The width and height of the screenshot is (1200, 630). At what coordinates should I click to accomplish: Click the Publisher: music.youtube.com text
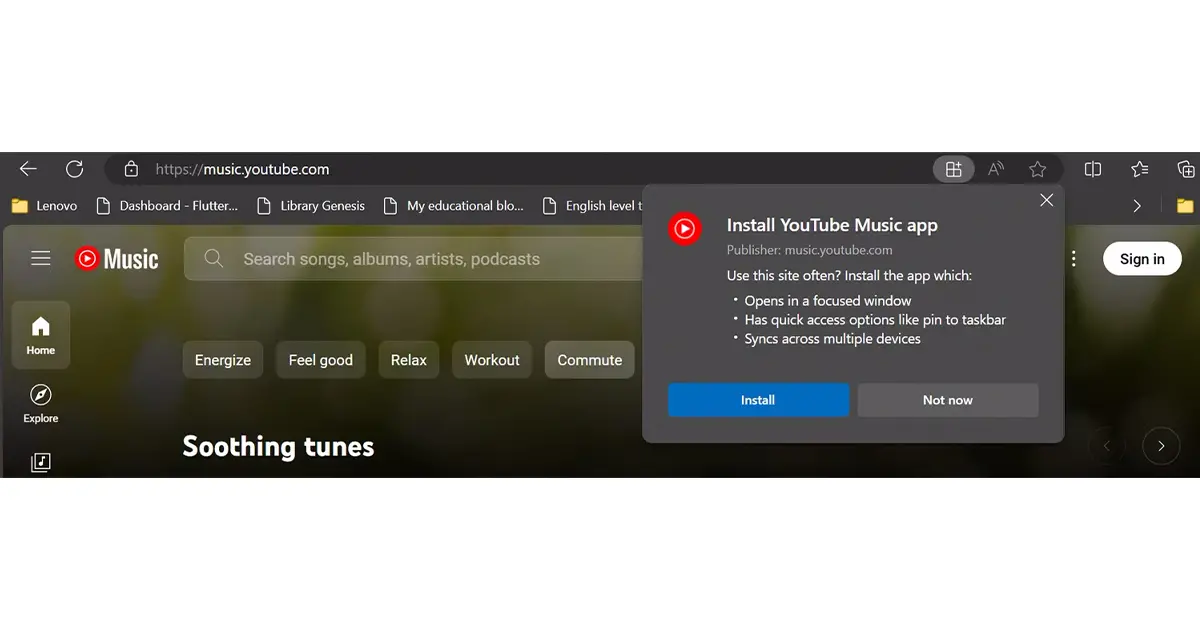pyautogui.click(x=810, y=250)
